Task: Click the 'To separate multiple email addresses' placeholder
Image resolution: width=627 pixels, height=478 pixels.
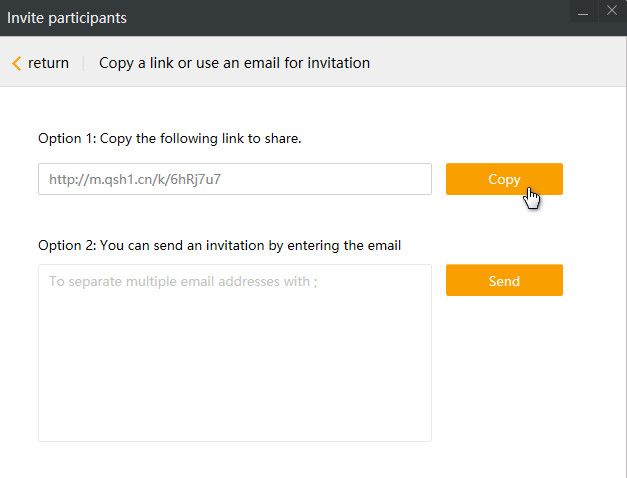Action: coord(183,282)
